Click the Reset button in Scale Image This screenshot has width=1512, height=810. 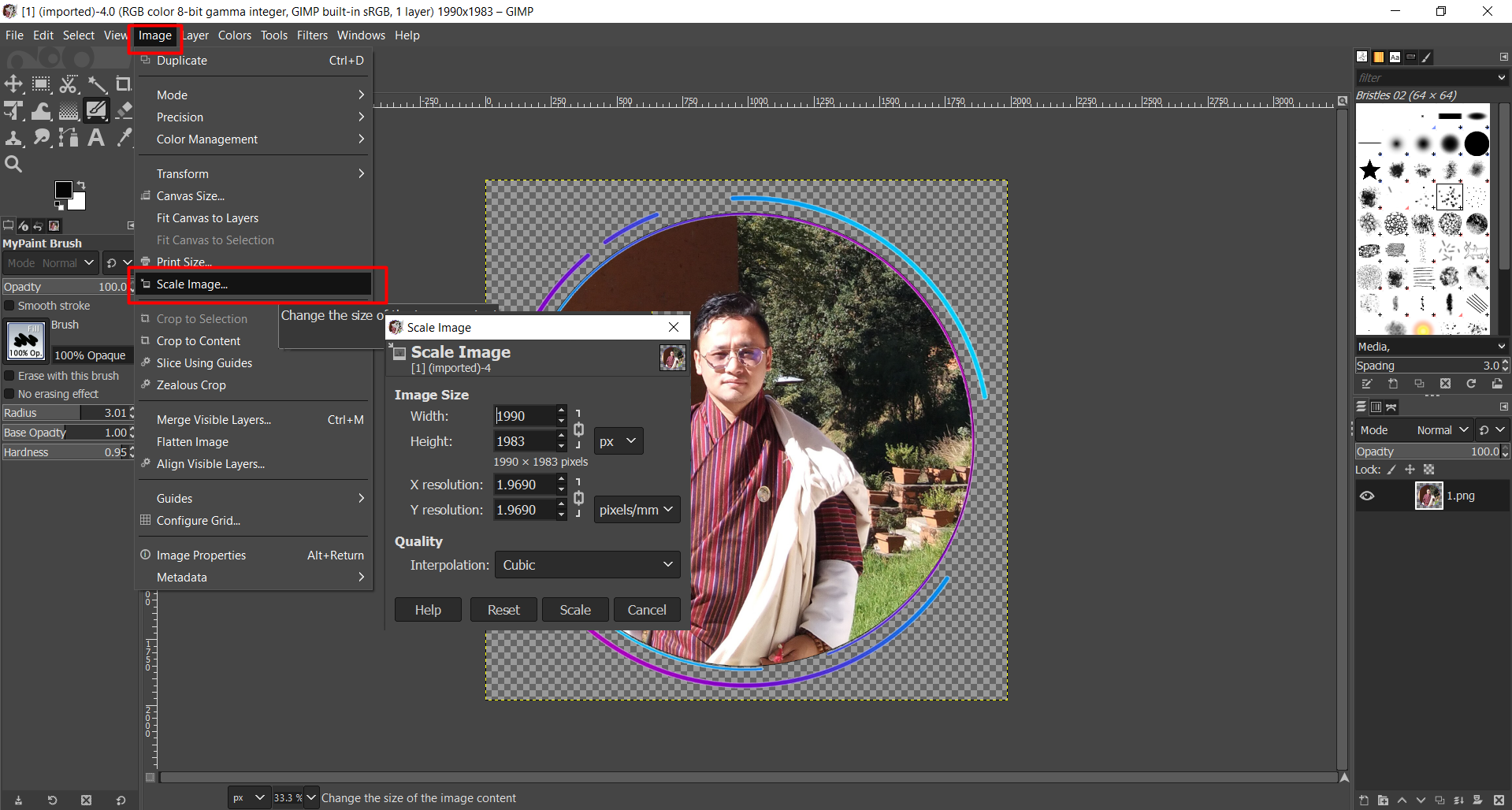pyautogui.click(x=503, y=610)
